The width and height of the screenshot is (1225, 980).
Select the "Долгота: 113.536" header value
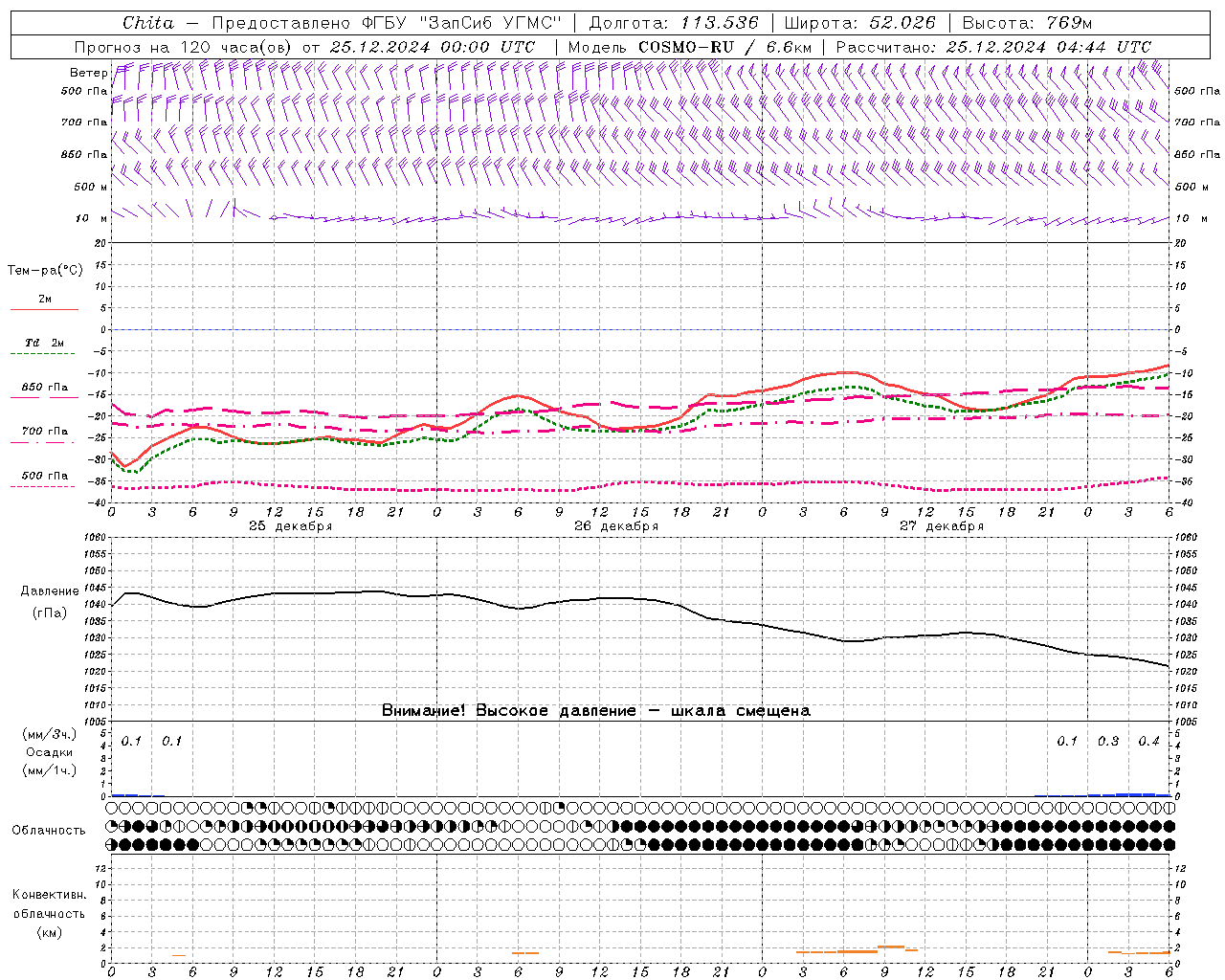click(674, 23)
